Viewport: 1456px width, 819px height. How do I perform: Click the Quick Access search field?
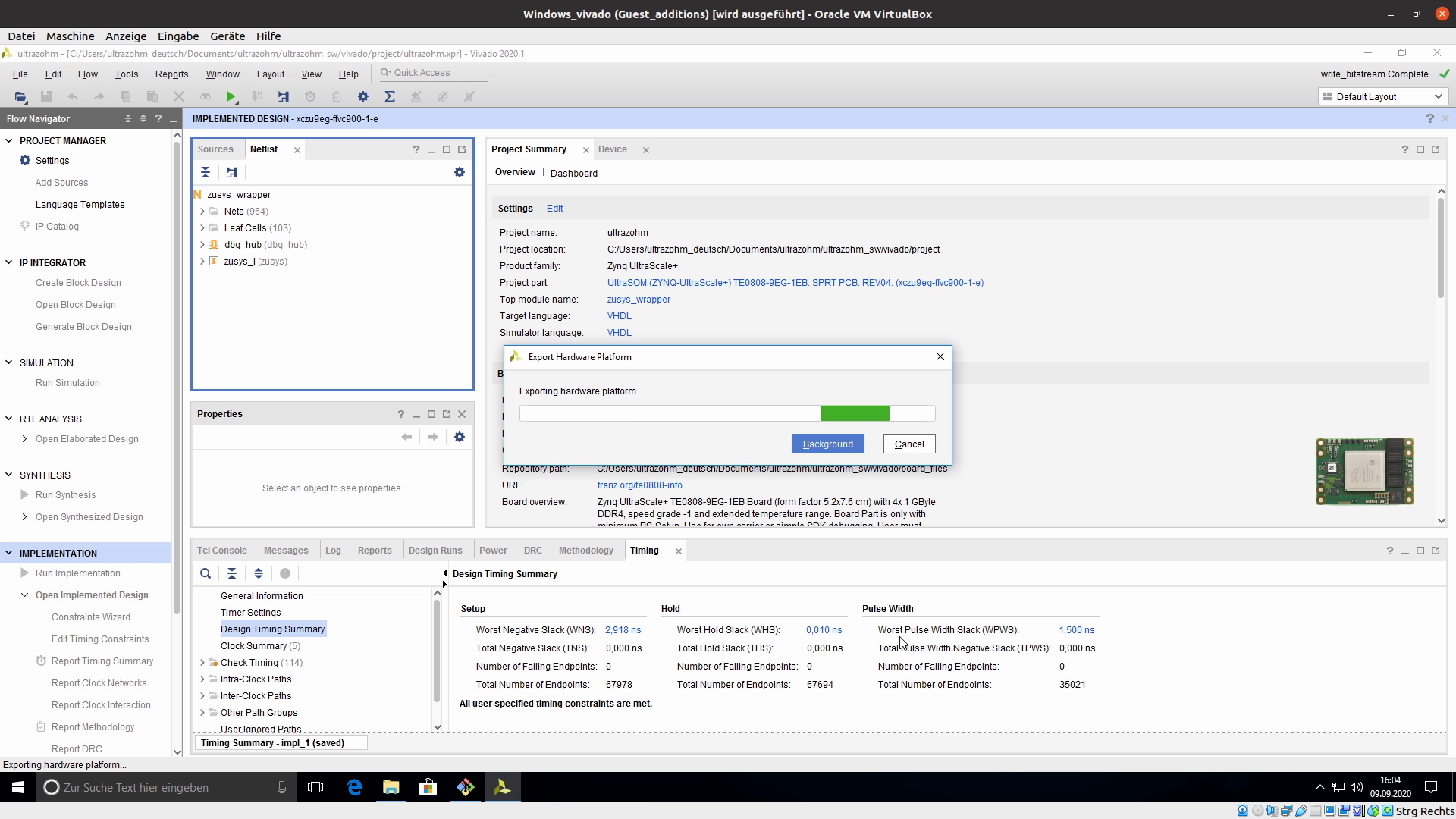[x=432, y=73]
